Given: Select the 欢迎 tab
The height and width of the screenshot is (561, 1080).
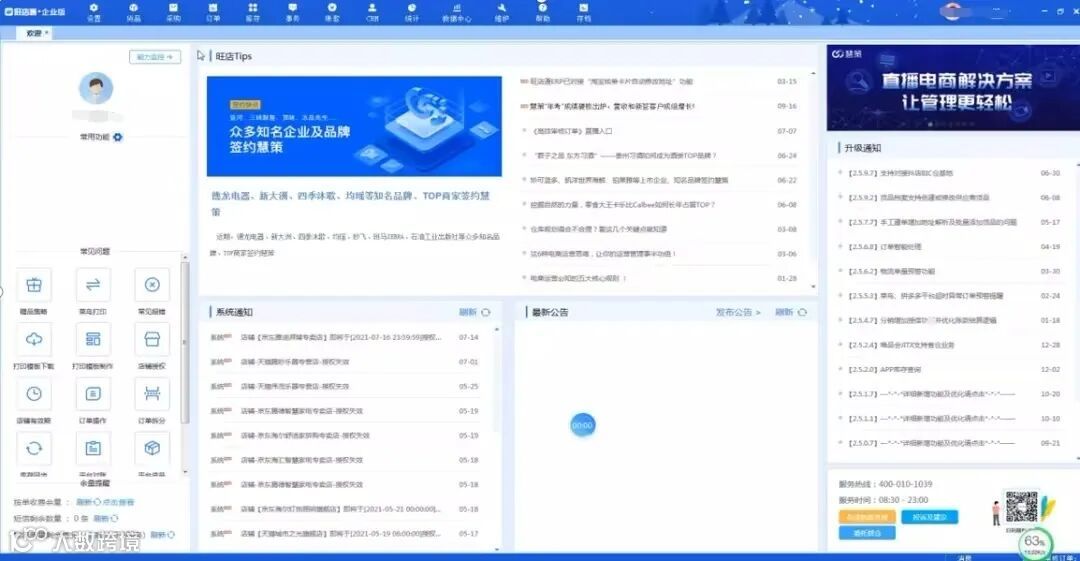Looking at the screenshot, I should (33, 33).
